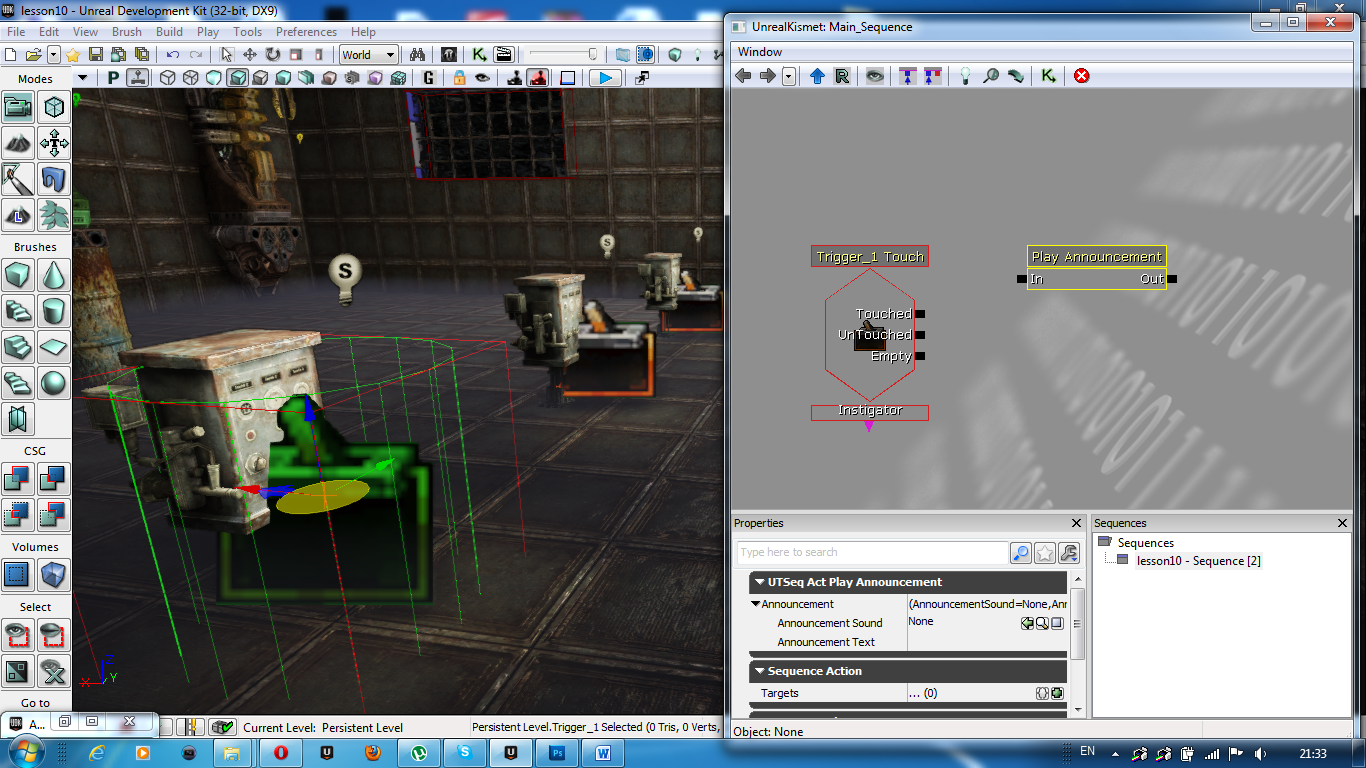Open the Tools menu
The height and width of the screenshot is (768, 1366).
coord(247,32)
